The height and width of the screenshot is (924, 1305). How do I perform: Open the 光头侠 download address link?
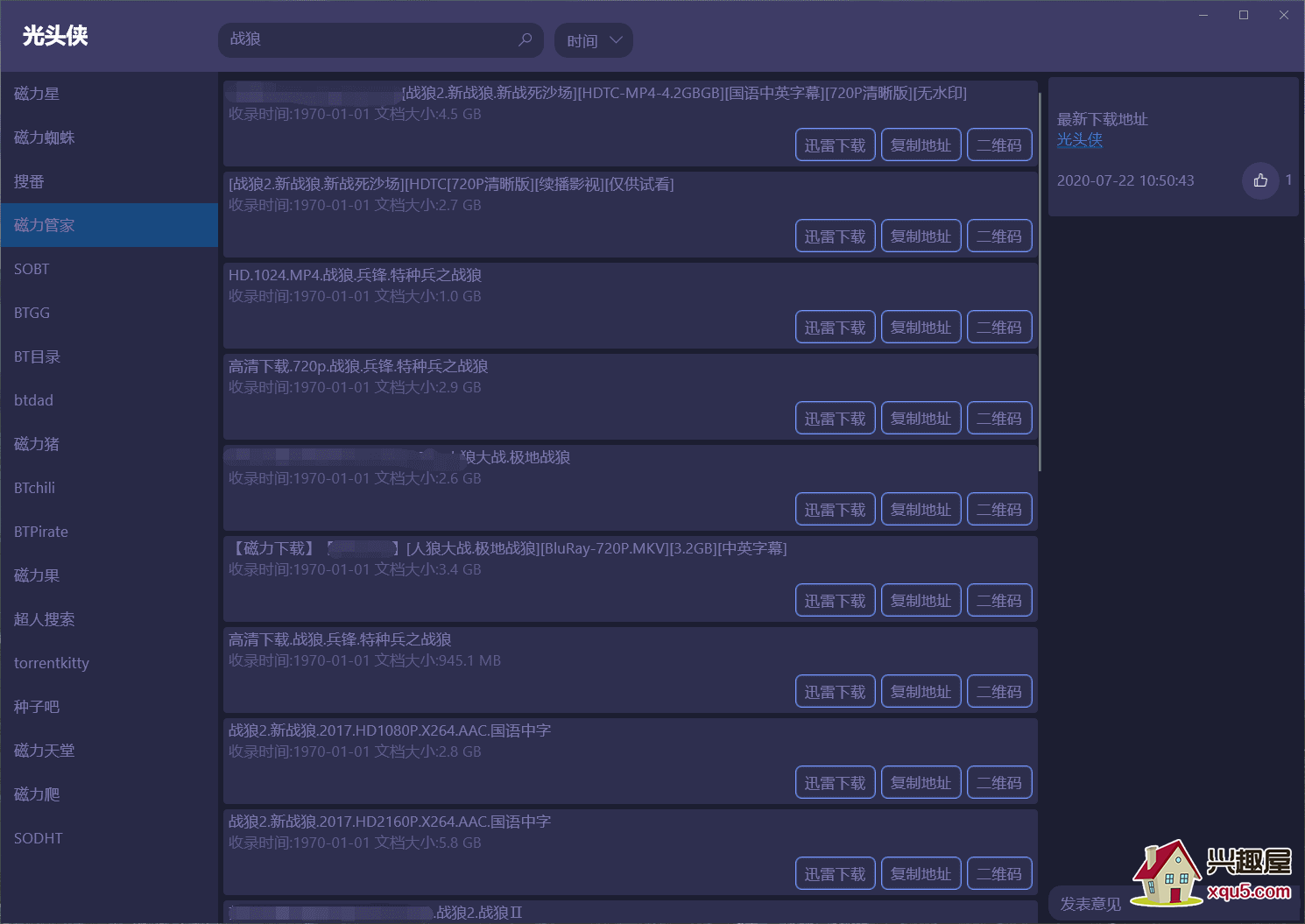pyautogui.click(x=1079, y=140)
